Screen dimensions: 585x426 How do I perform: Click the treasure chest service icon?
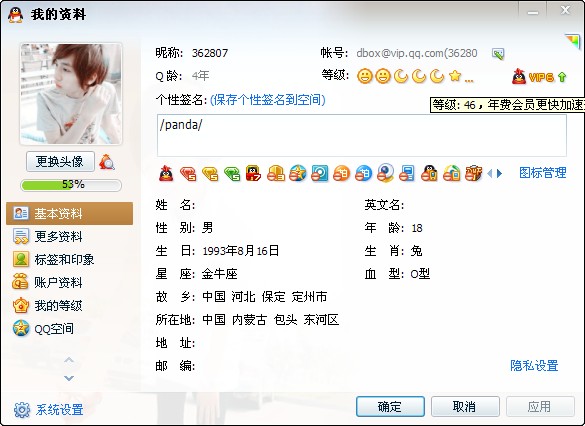tap(473, 173)
